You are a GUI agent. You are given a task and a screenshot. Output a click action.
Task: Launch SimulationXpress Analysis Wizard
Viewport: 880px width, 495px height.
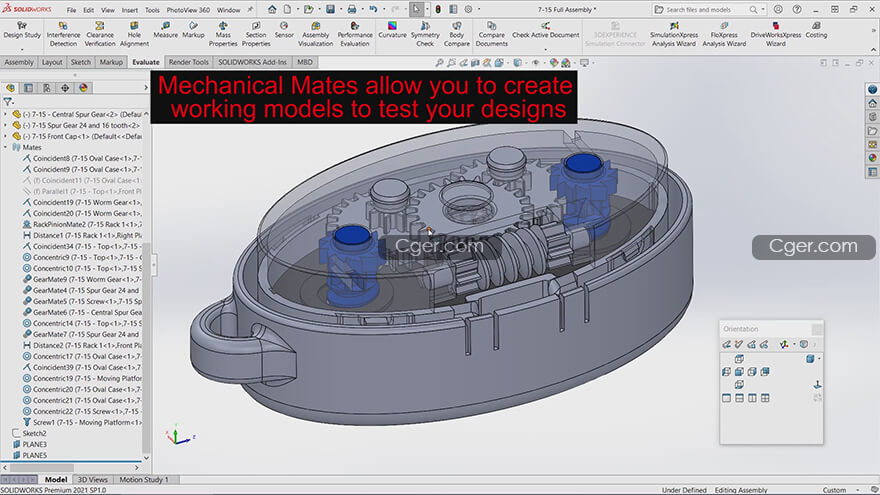click(674, 34)
